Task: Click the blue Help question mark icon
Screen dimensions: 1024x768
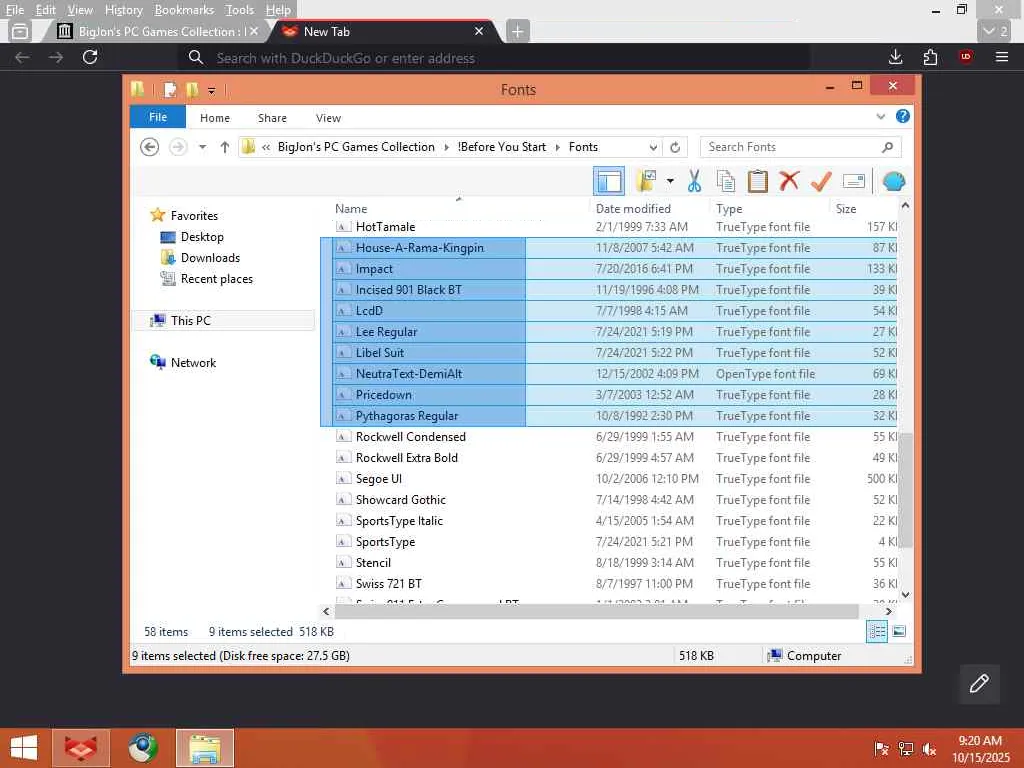Action: (x=903, y=116)
